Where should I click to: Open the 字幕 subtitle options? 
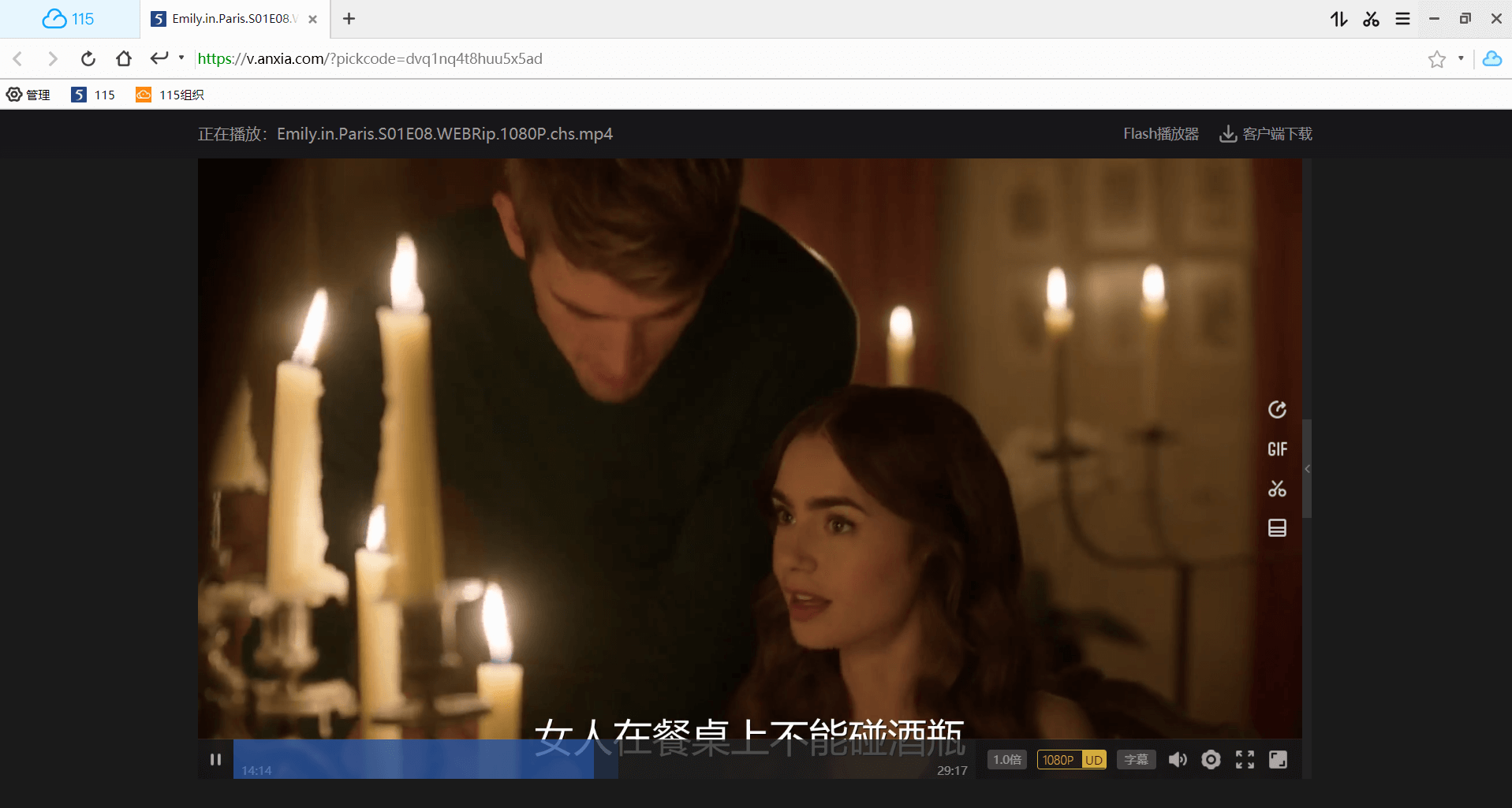[1137, 760]
